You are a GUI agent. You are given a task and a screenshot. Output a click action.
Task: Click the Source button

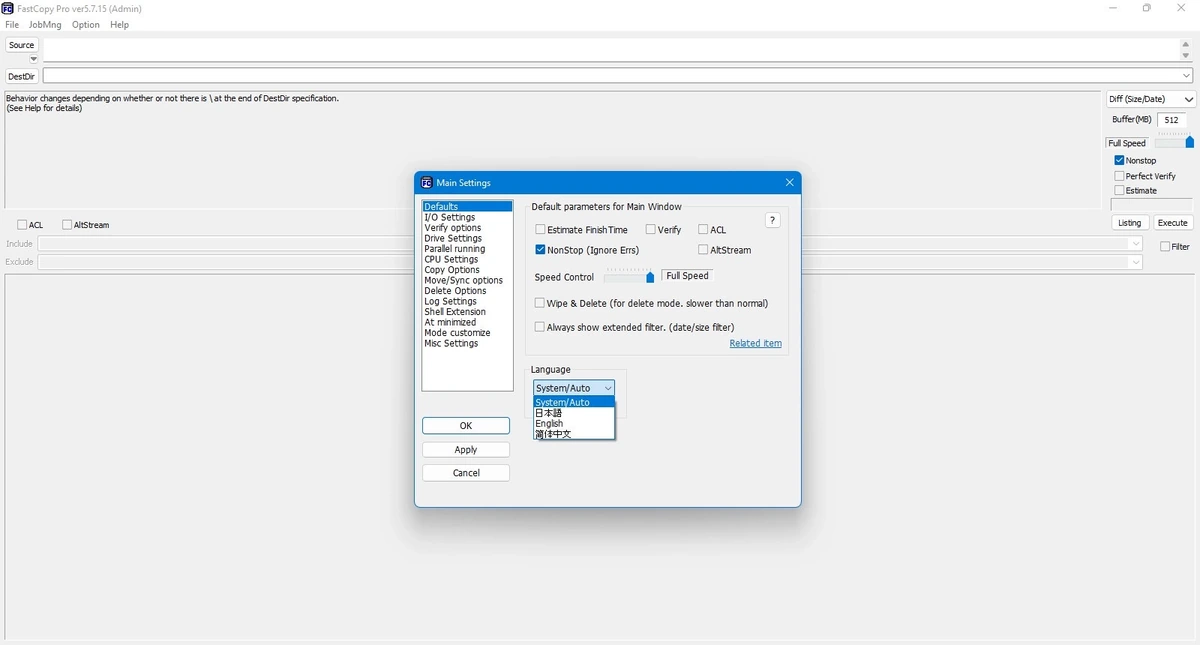pos(21,45)
